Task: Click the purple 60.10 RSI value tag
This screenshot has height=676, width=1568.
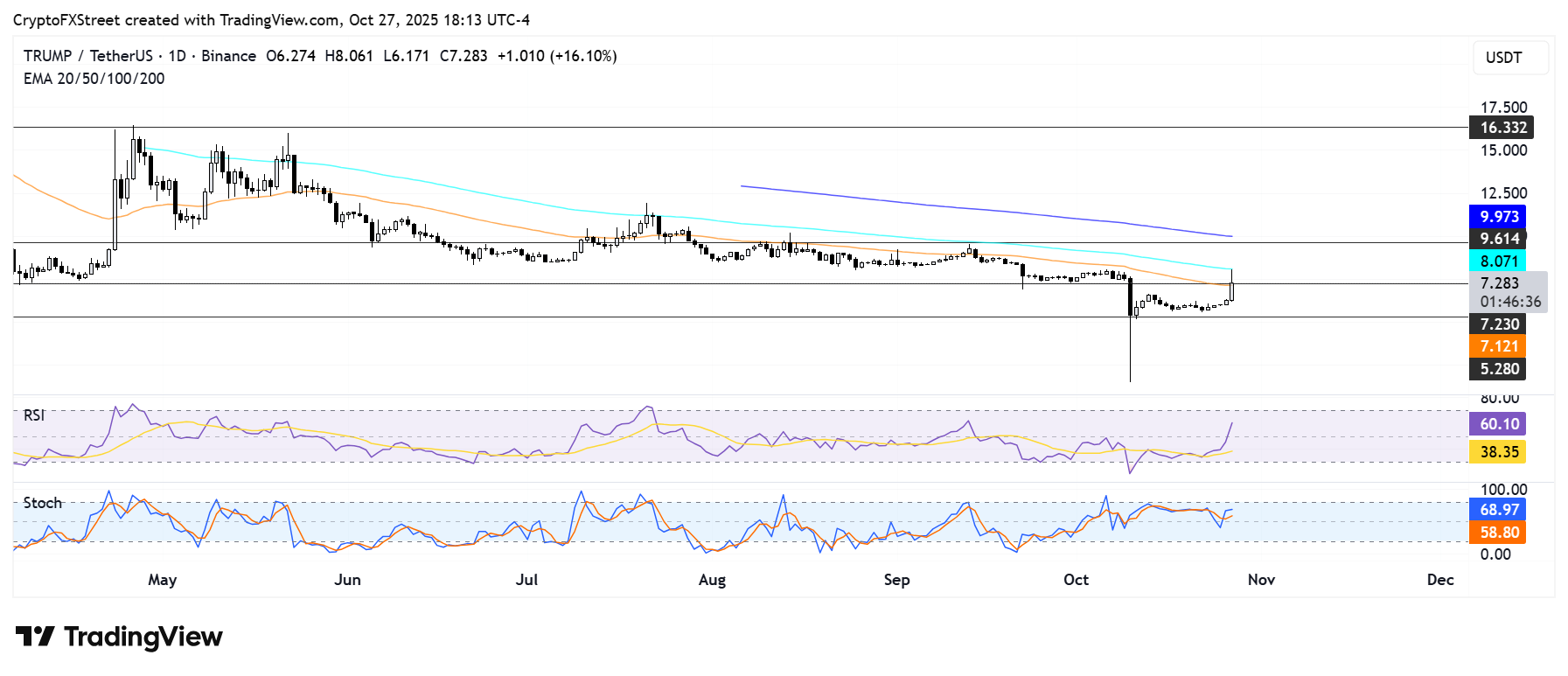Action: [1498, 424]
